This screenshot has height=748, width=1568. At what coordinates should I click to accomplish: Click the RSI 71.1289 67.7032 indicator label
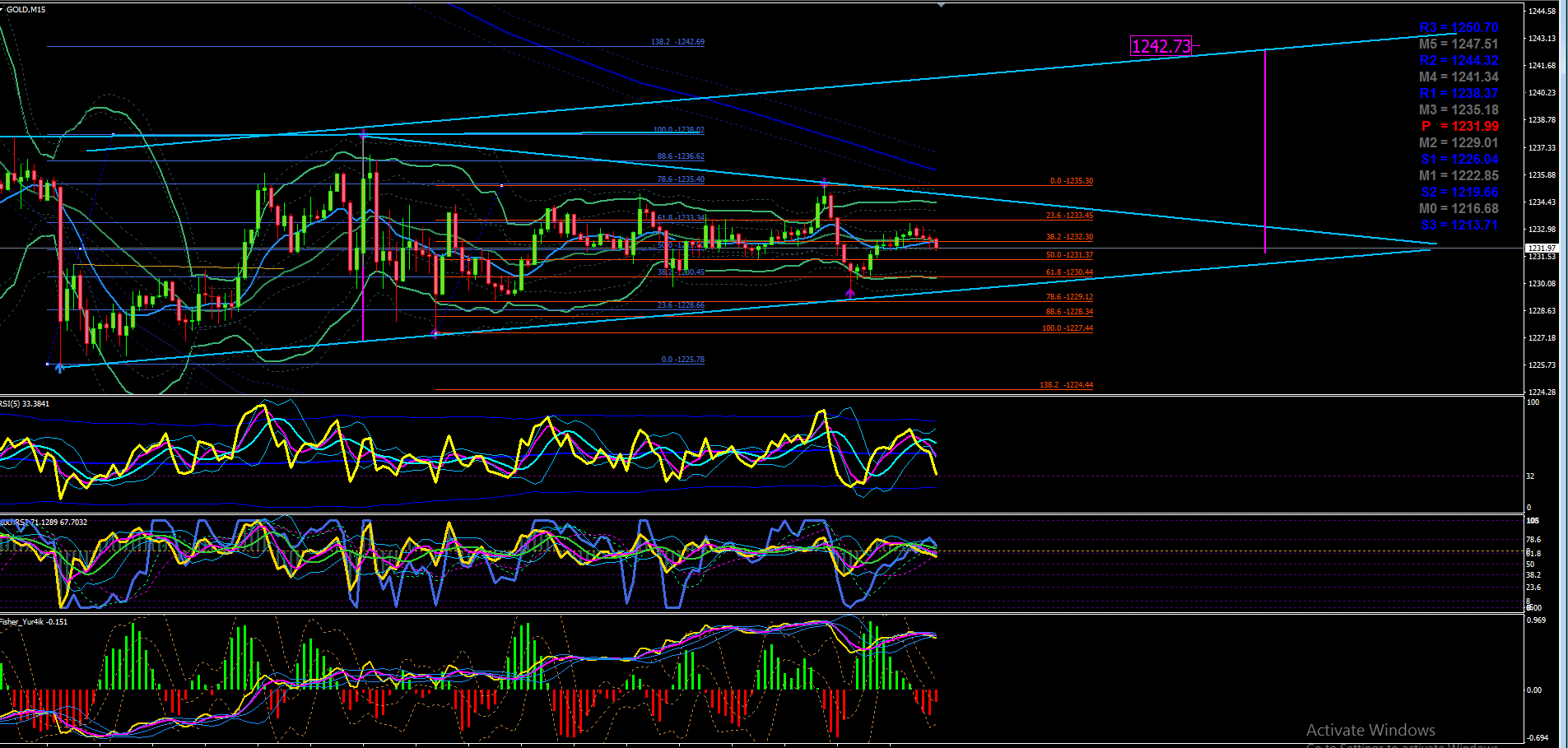pyautogui.click(x=44, y=523)
